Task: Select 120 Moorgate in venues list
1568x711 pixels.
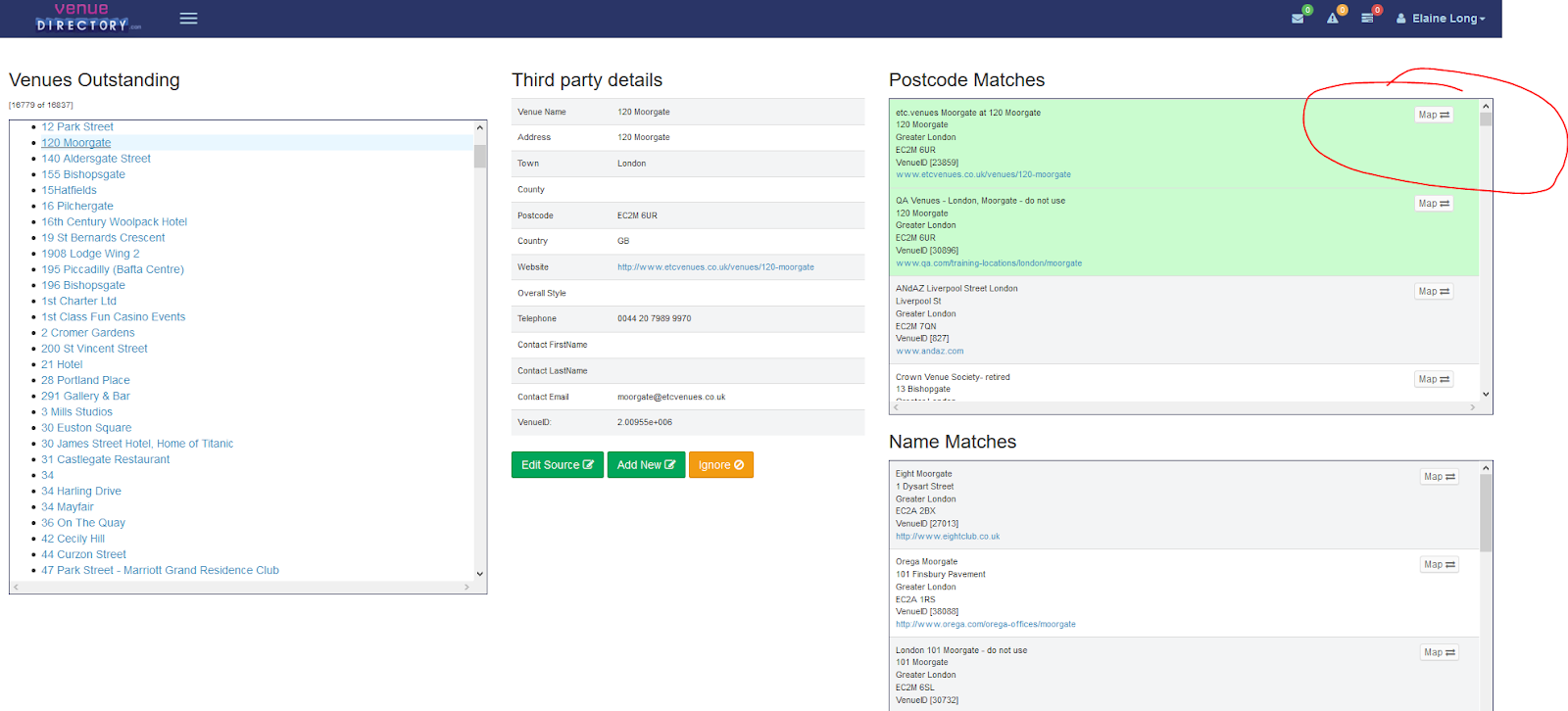Action: 76,143
